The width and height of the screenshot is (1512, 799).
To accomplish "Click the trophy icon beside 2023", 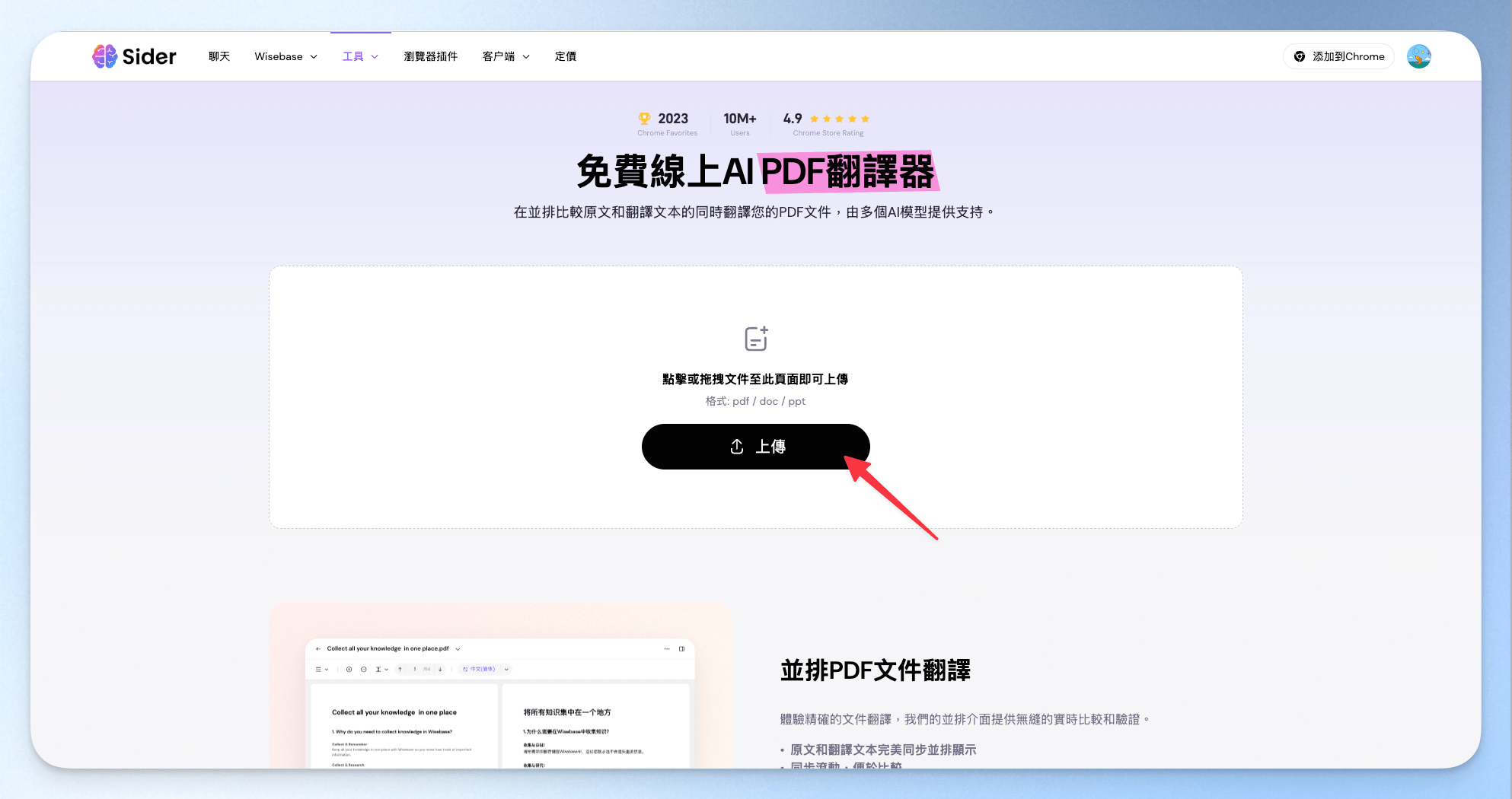I will coord(645,118).
